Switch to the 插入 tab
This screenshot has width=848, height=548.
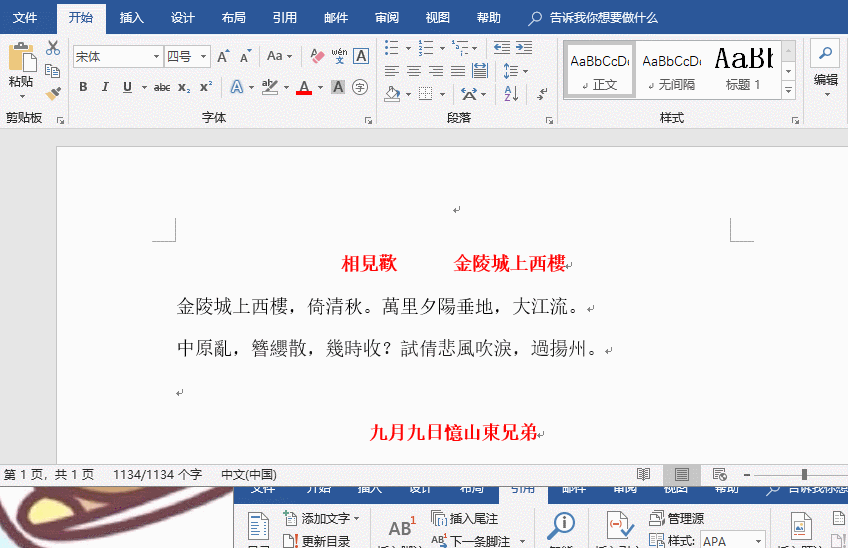coord(131,18)
